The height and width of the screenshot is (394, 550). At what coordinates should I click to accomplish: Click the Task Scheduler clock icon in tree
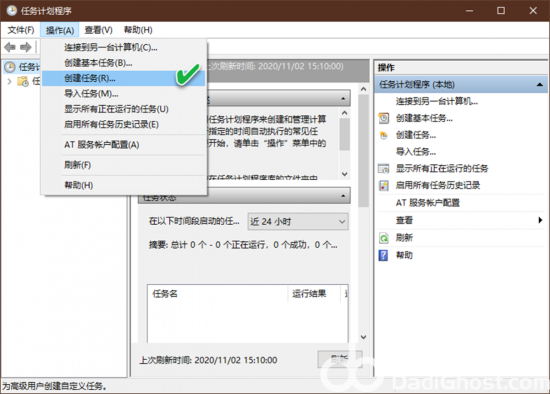[10, 67]
